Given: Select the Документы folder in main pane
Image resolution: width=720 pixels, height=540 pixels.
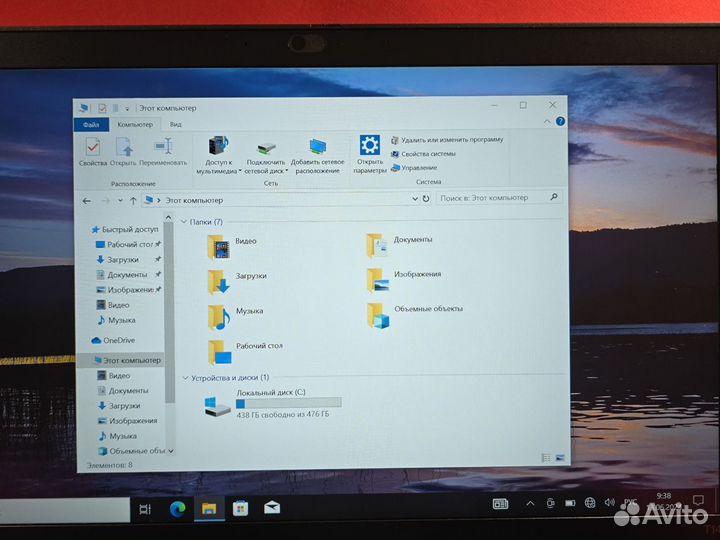Looking at the screenshot, I should click(x=399, y=245).
